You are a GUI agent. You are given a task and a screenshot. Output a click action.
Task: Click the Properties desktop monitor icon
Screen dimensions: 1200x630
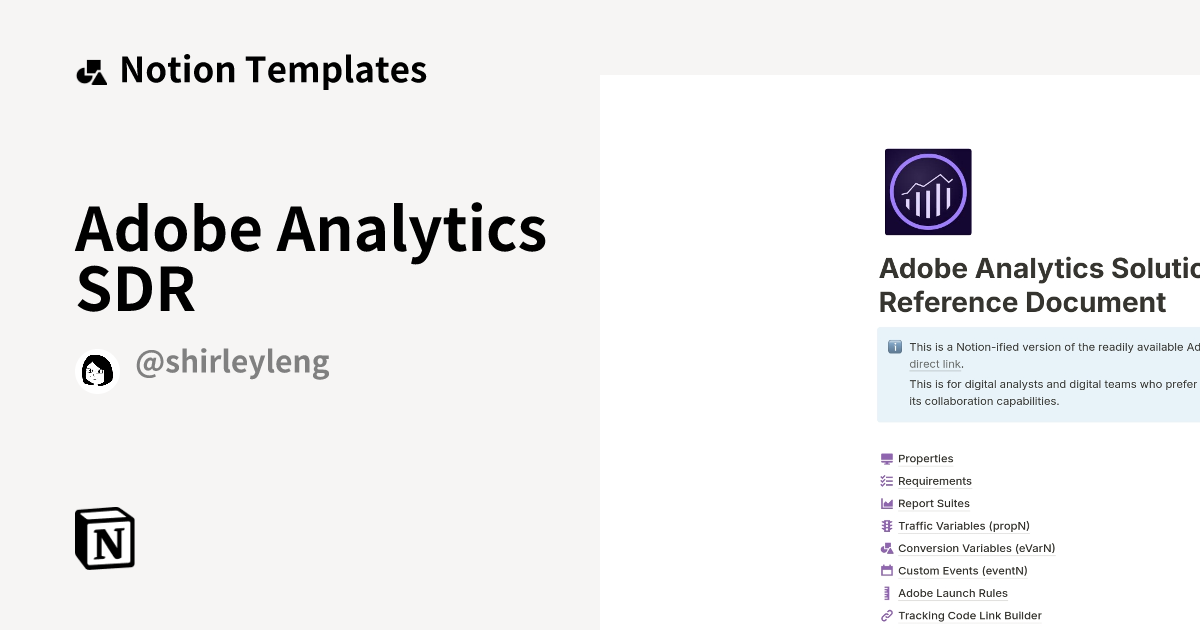[x=886, y=458]
